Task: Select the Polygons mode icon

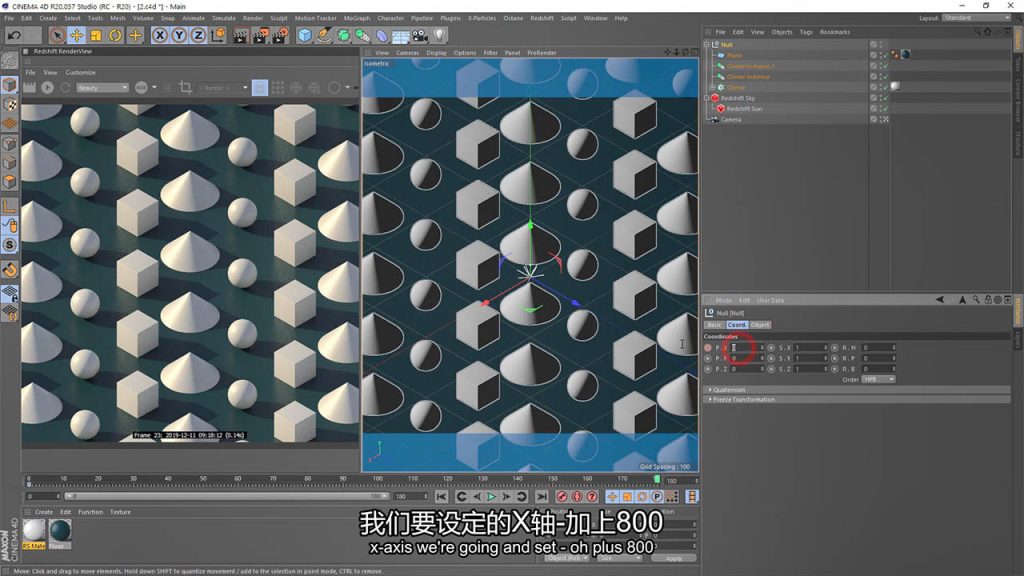Action: tap(9, 182)
